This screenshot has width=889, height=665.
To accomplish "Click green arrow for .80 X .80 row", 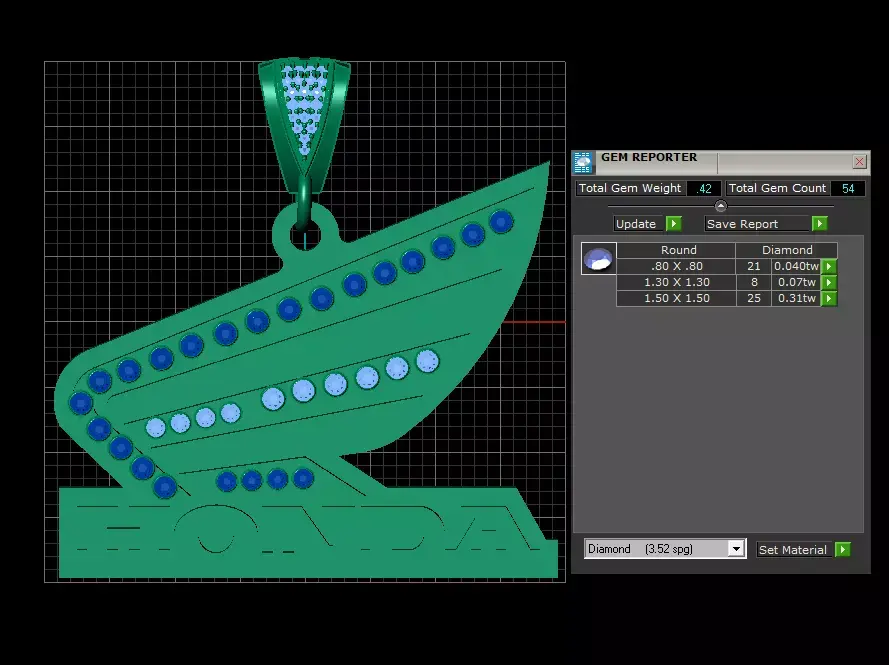I will pos(829,266).
